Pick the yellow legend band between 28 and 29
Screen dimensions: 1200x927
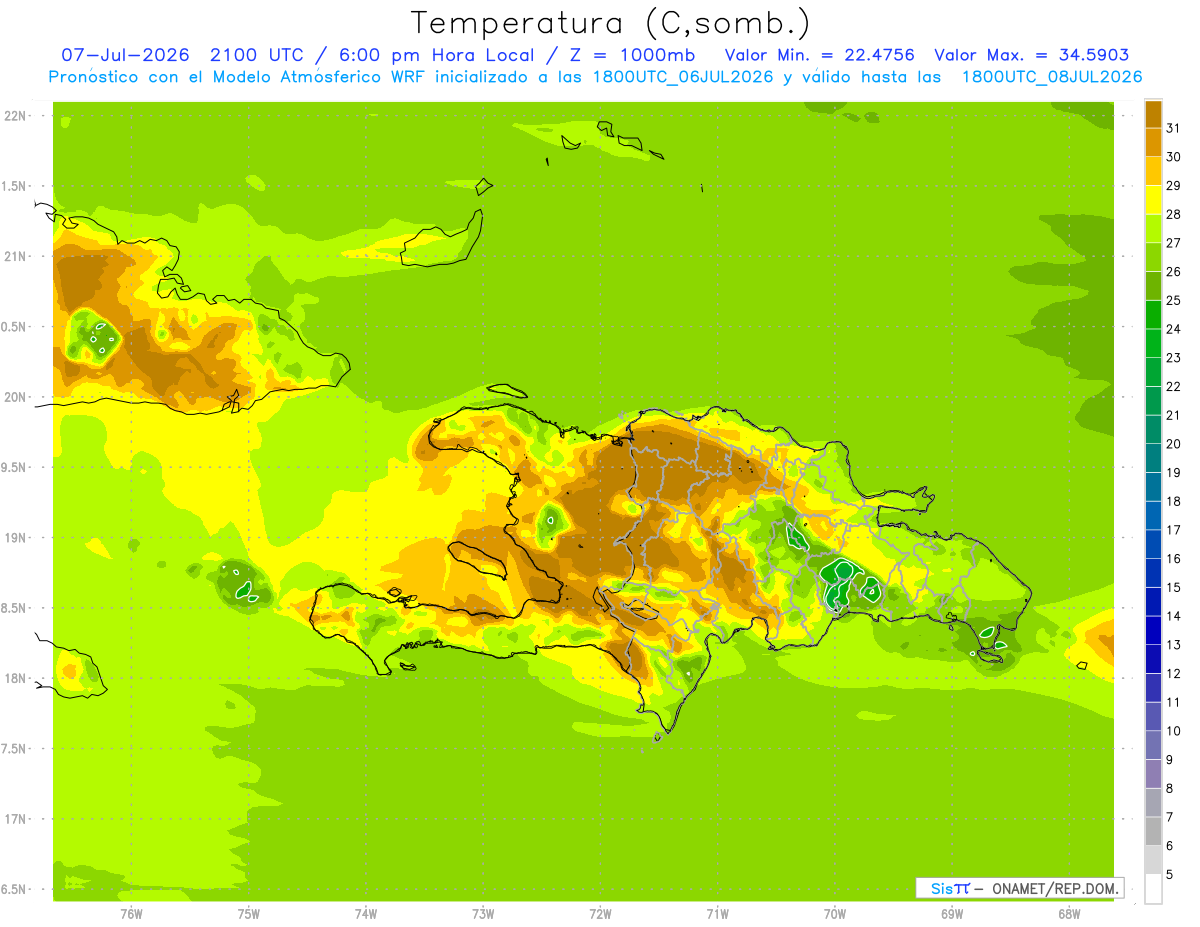(x=1153, y=200)
